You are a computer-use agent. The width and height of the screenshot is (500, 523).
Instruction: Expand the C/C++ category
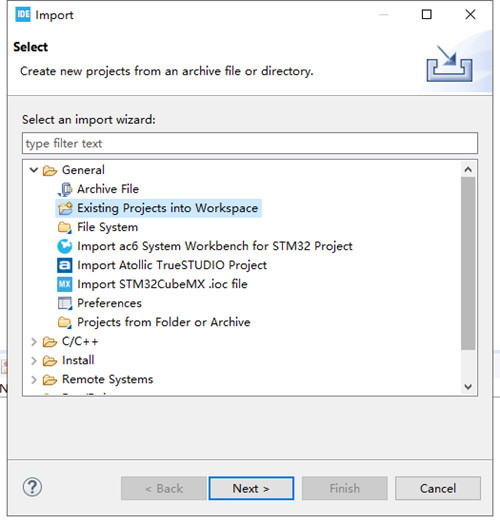click(x=34, y=342)
